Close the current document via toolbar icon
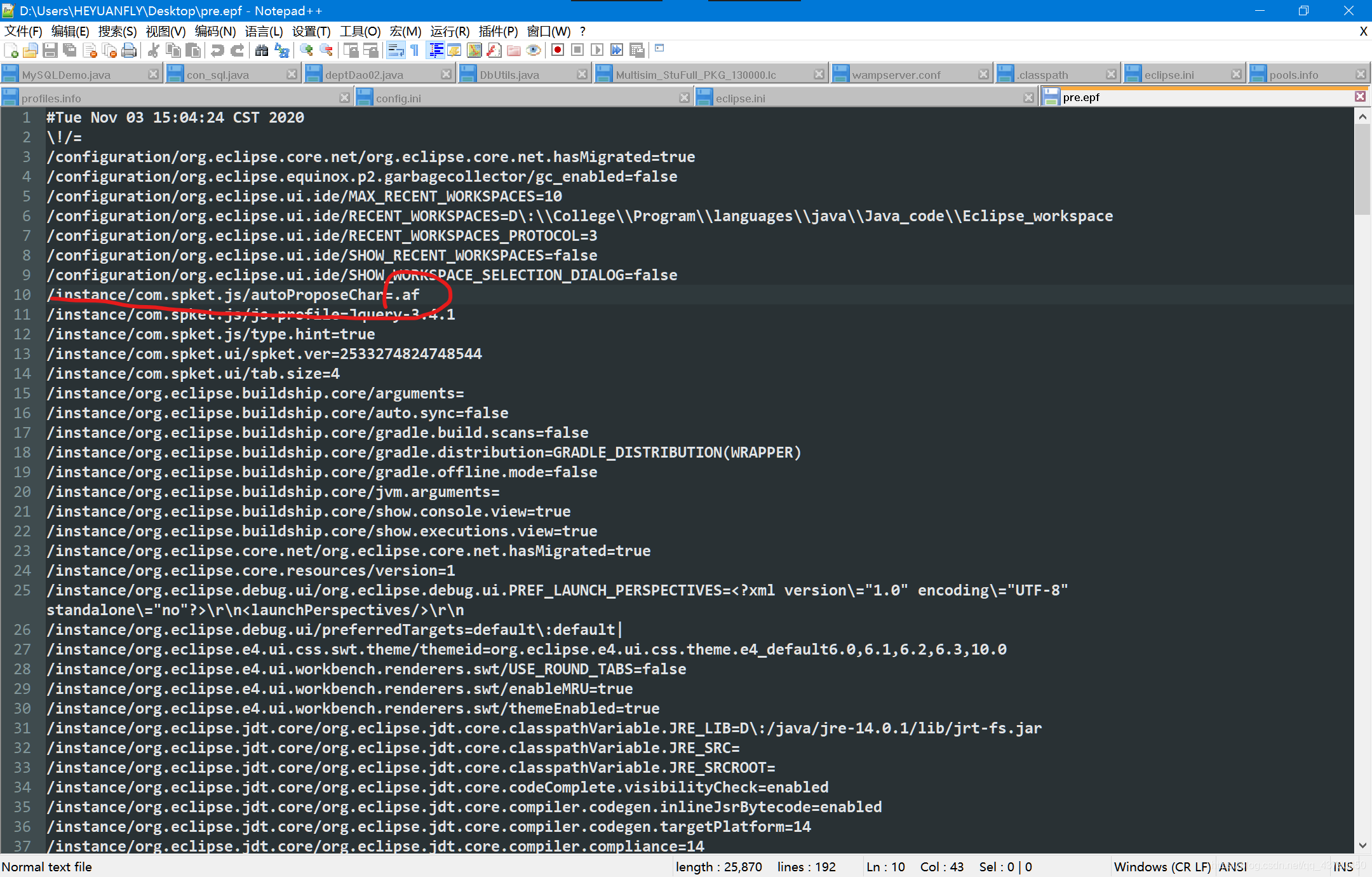Image resolution: width=1372 pixels, height=877 pixels. (x=90, y=51)
